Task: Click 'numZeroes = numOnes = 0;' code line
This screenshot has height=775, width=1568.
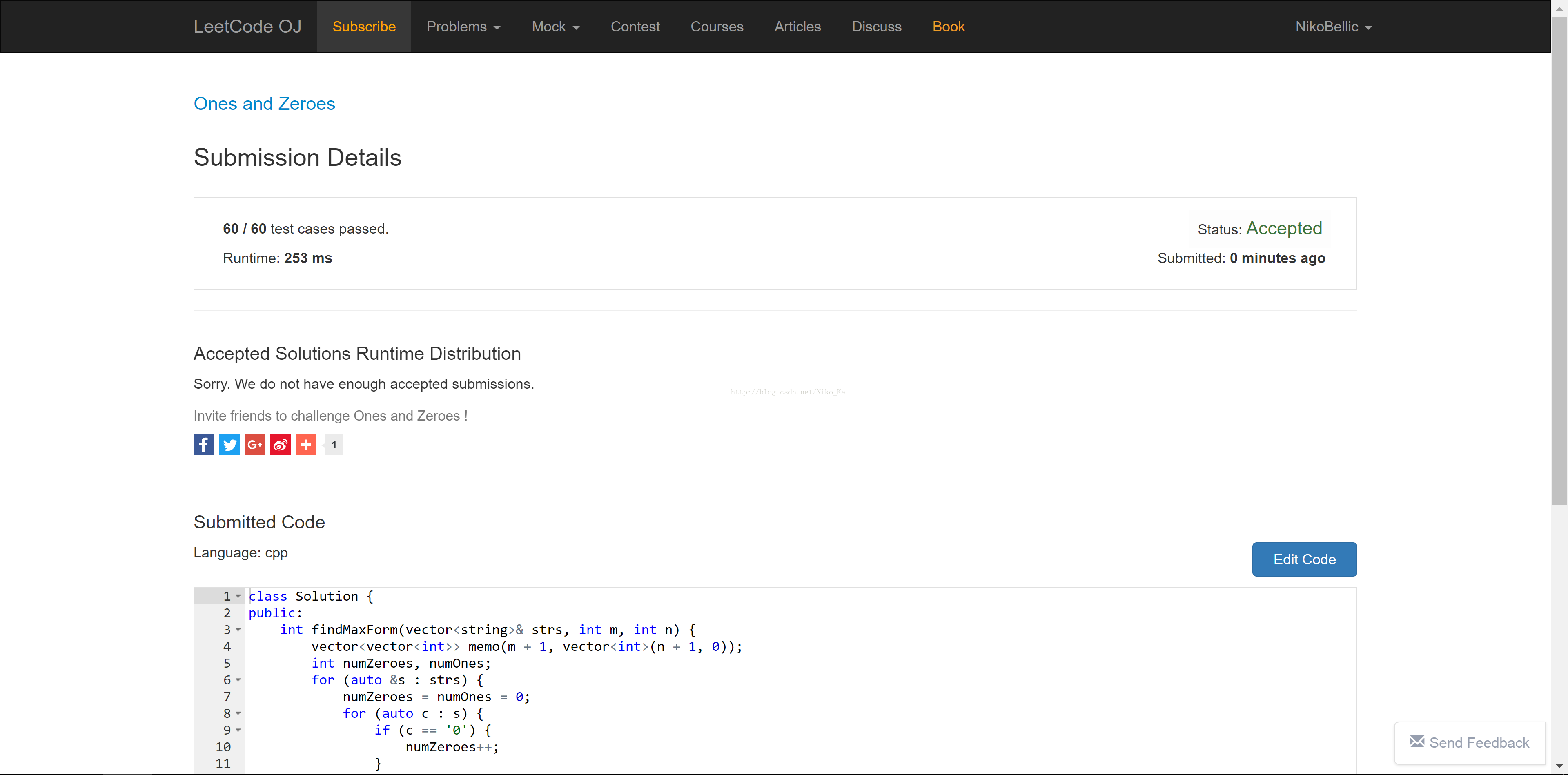Action: coord(437,697)
